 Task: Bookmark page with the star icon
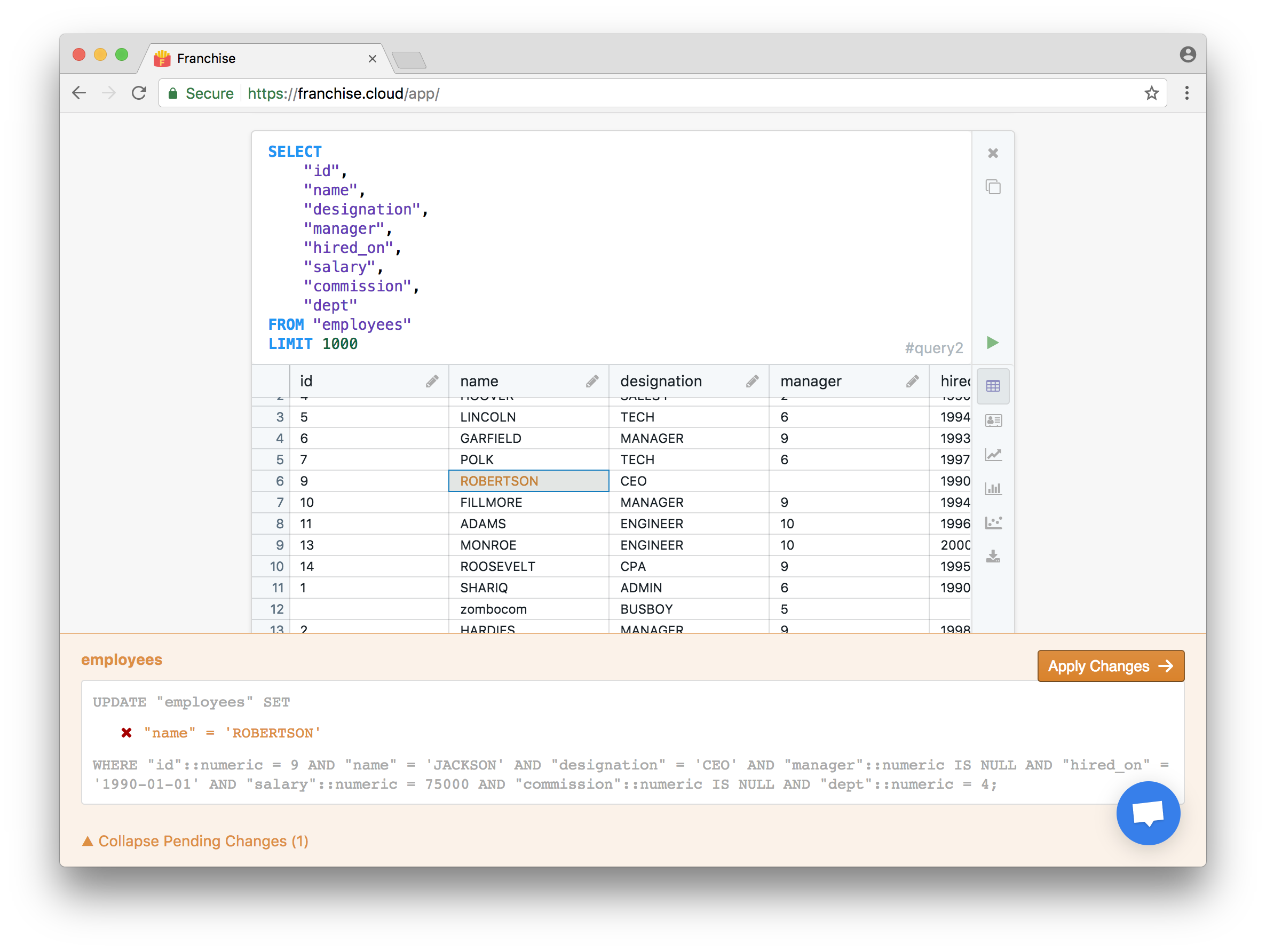(x=1151, y=93)
